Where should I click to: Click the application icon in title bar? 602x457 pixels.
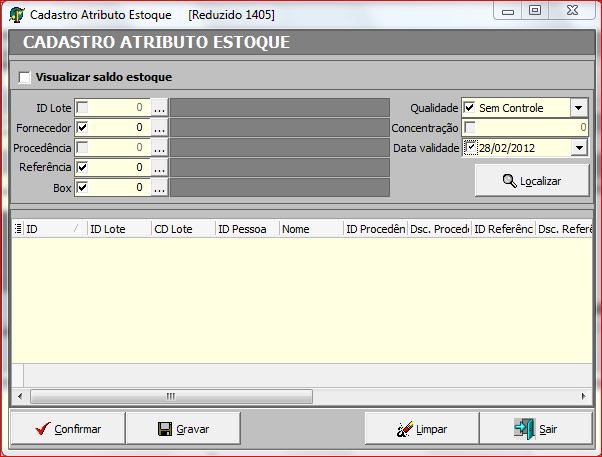pos(17,15)
